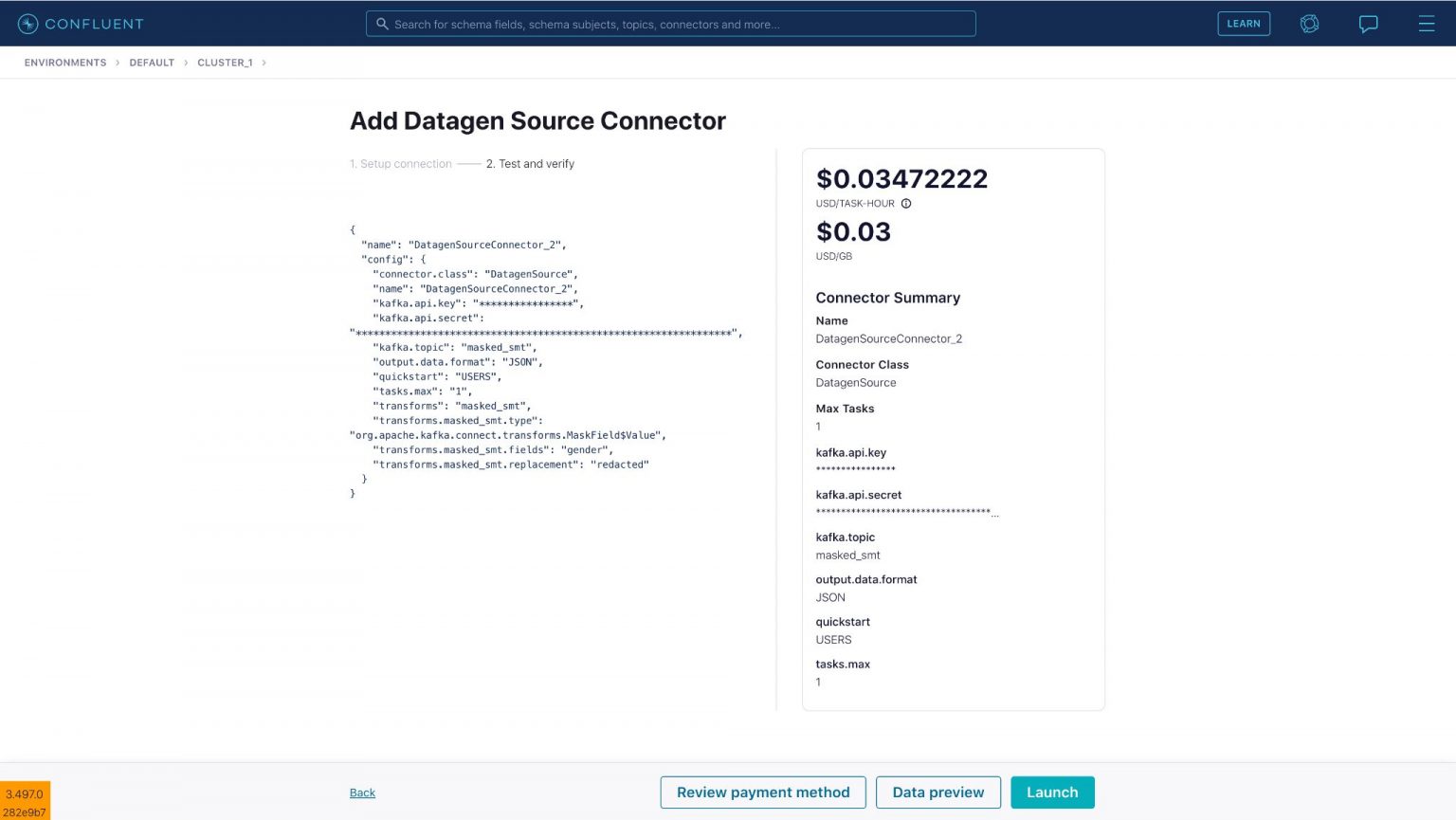Click the magnifying glass search icon
Viewport: 1456px width, 820px height.
(382, 24)
